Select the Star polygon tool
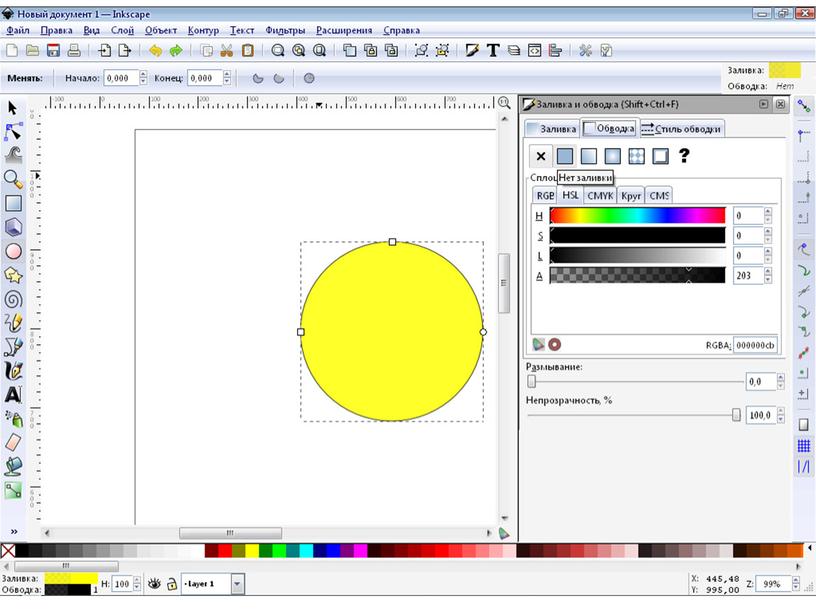Screen dimensions: 816x613 coord(13,275)
